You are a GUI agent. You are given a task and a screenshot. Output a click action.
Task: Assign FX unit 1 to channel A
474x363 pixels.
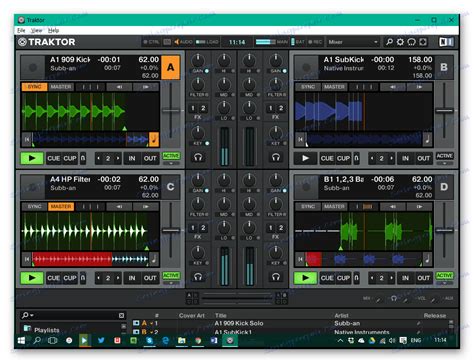[193, 108]
